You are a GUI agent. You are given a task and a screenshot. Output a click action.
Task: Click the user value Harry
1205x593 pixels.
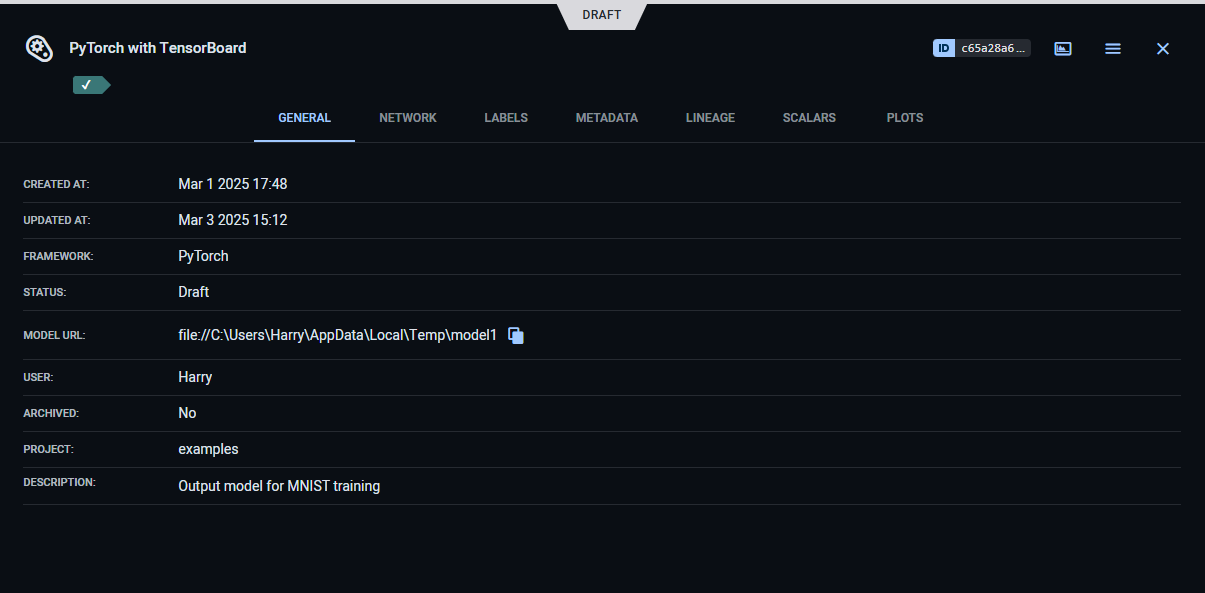point(195,377)
